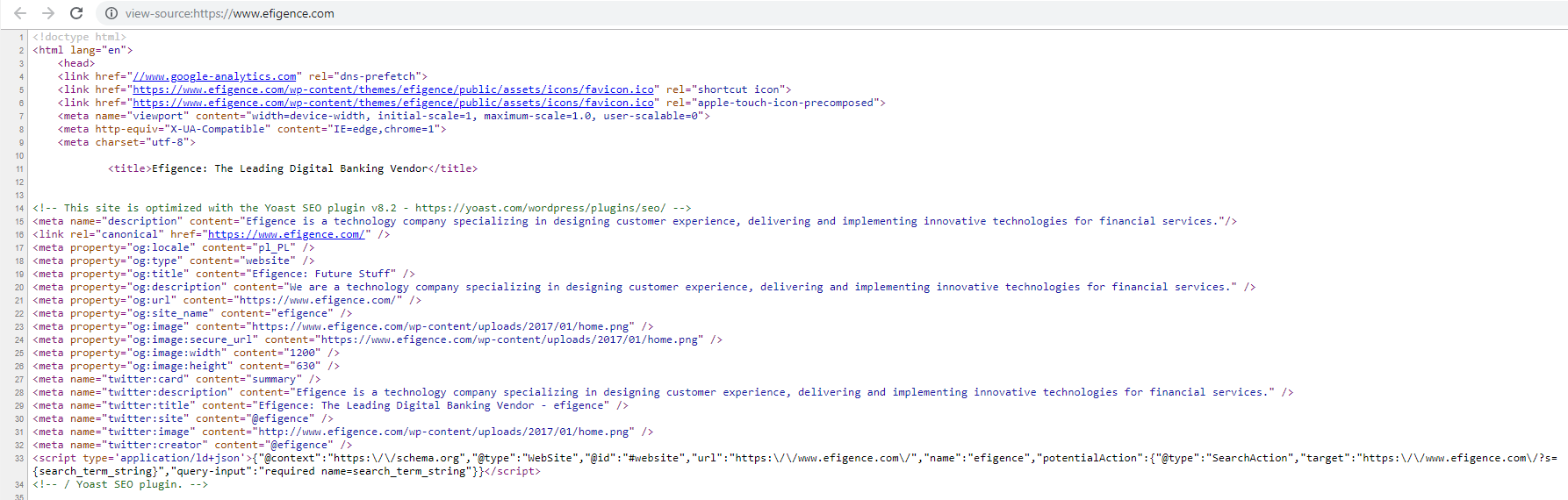Screen dimensions: 1568x500
Task: Click the twitter:card summary line
Action: click(176, 379)
